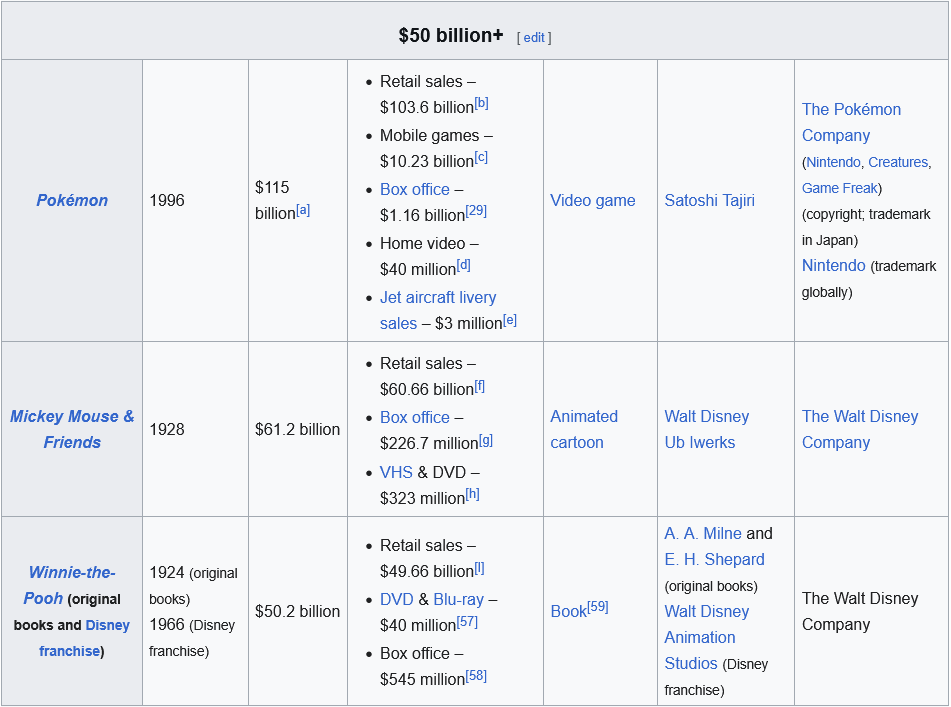Screen dimensions: 951x707
Task: Click the $50.2 billion revenue cell
Action: click(x=297, y=611)
